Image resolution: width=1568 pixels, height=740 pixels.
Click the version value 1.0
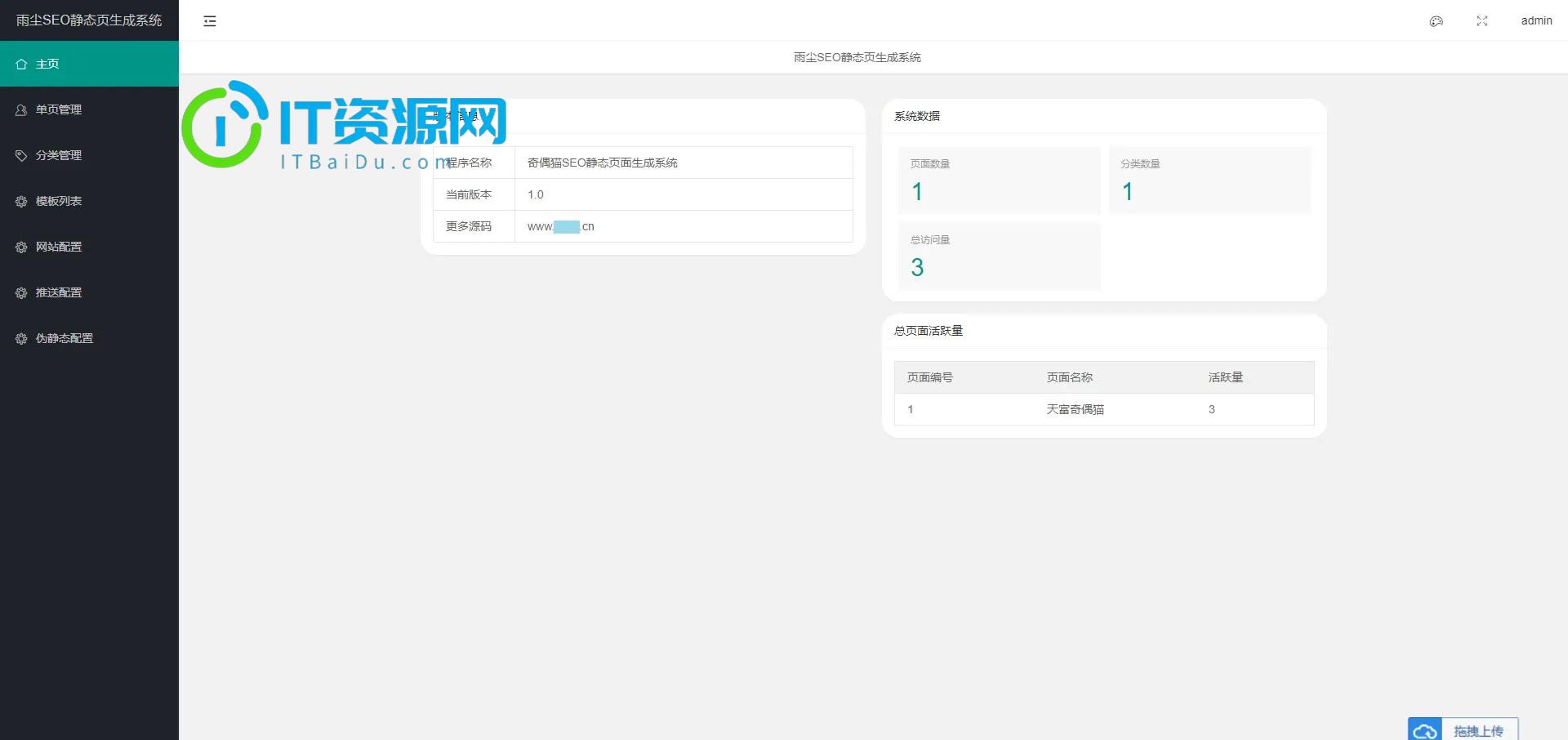pyautogui.click(x=536, y=194)
